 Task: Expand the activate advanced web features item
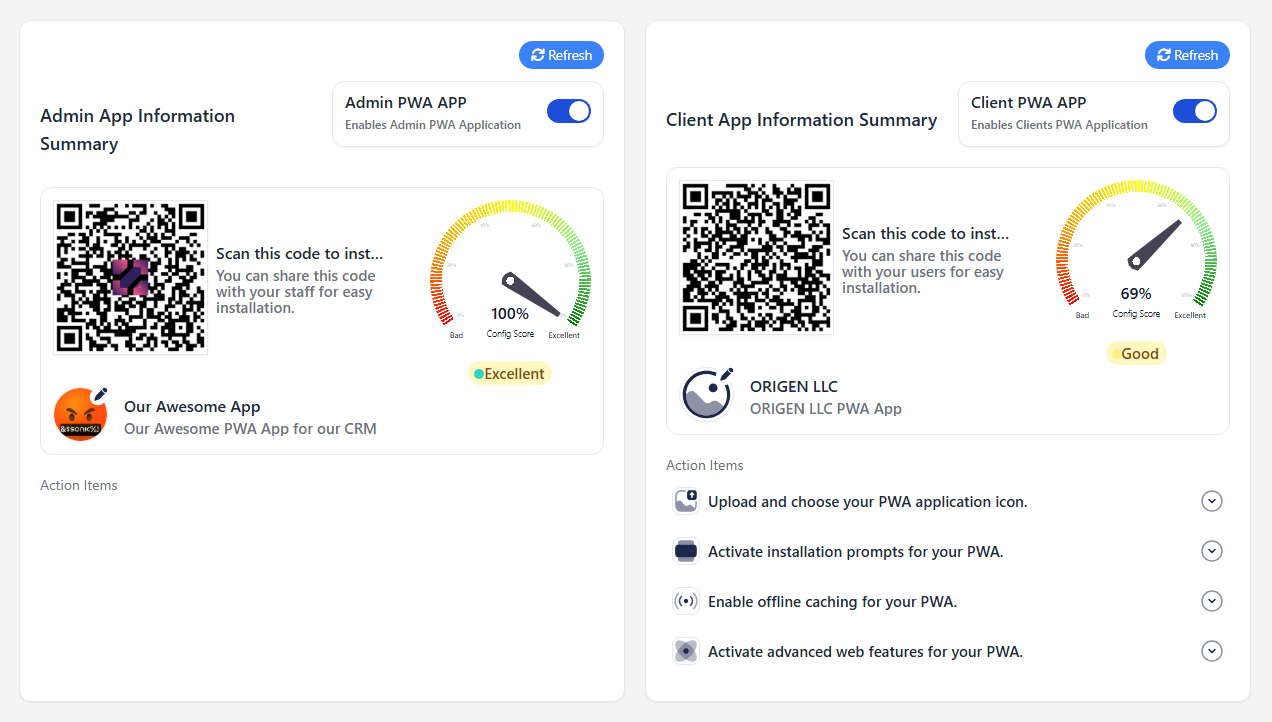tap(1212, 651)
